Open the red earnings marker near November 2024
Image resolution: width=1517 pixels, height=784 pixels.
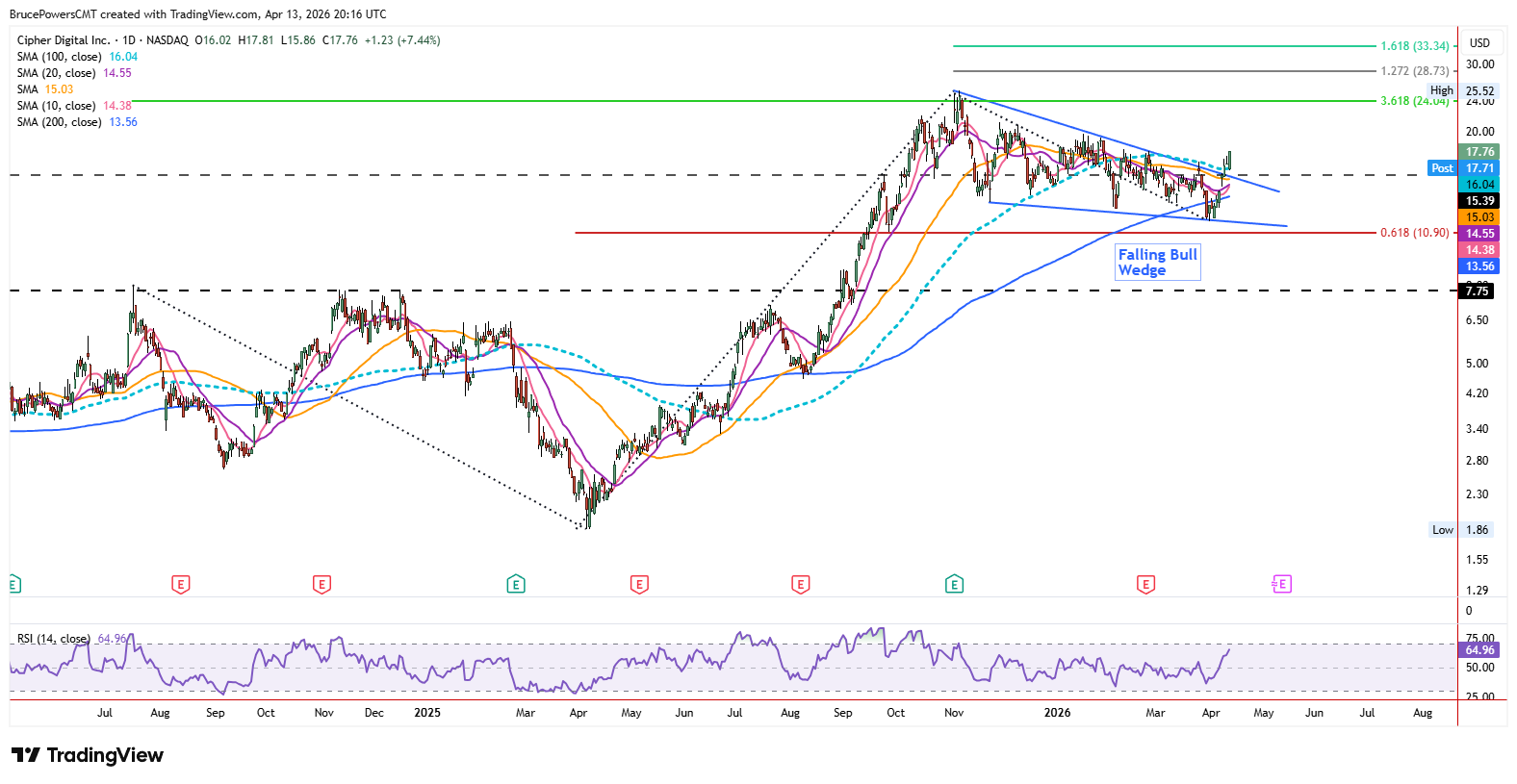coord(321,584)
